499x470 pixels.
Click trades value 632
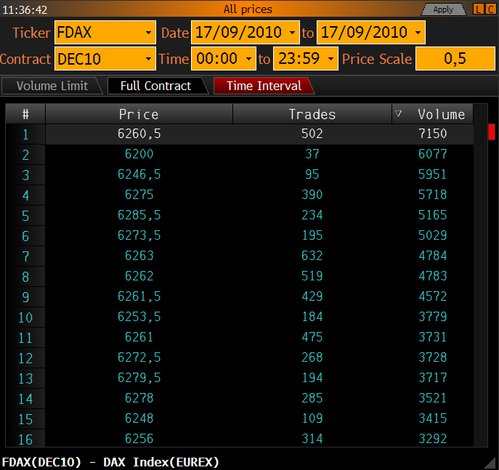click(x=312, y=256)
